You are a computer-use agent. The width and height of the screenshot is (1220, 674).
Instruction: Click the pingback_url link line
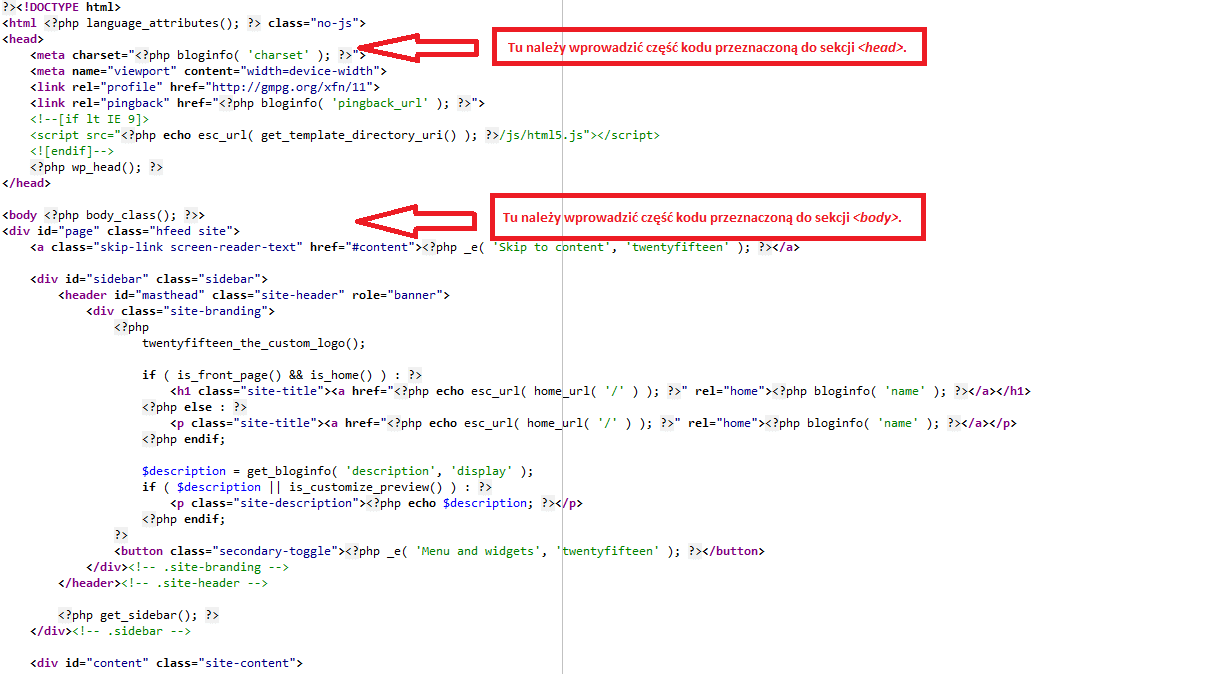(x=257, y=103)
